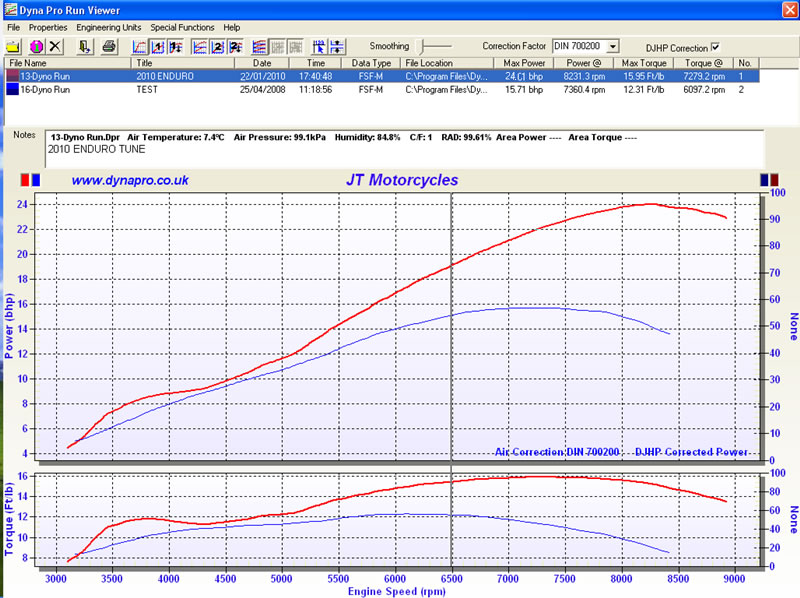Click the Time column header
This screenshot has height=598, width=800.
[x=315, y=63]
